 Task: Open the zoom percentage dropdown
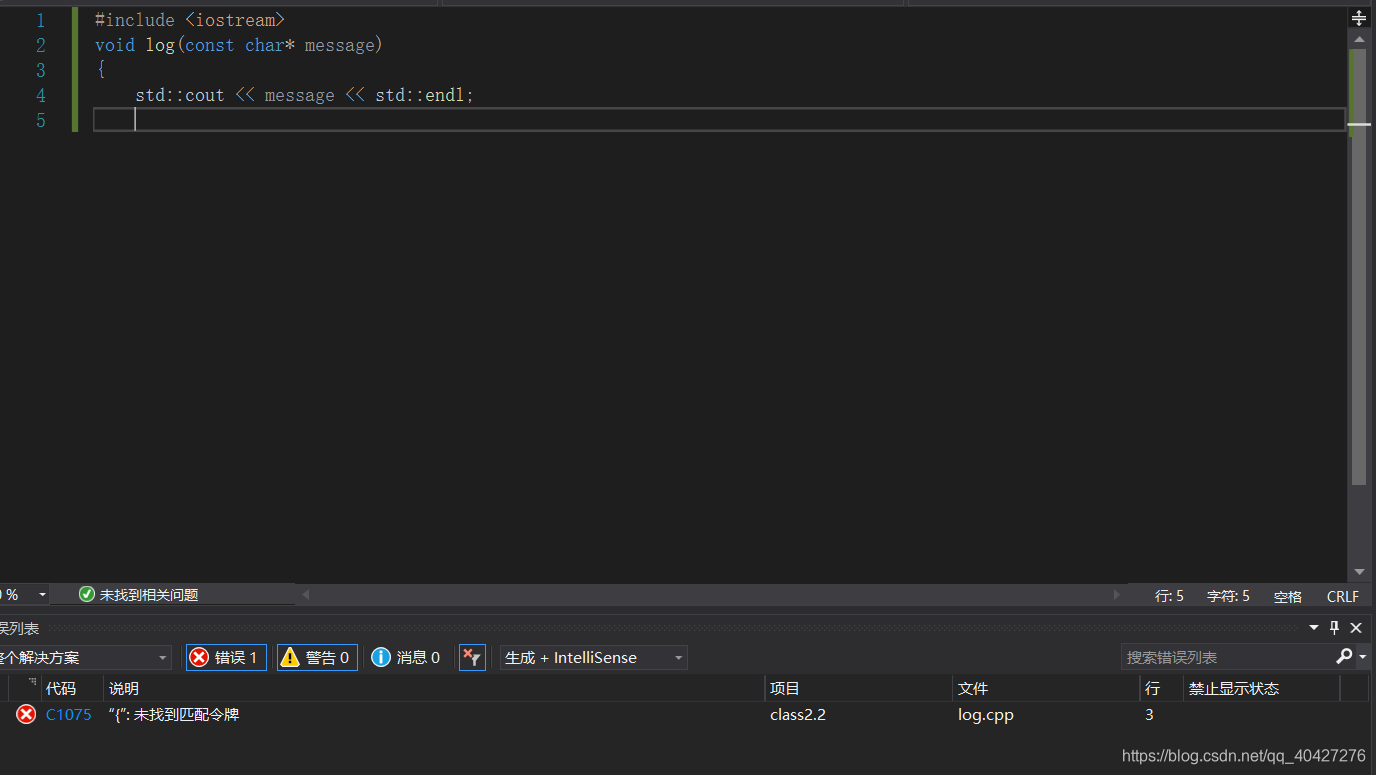[x=42, y=595]
